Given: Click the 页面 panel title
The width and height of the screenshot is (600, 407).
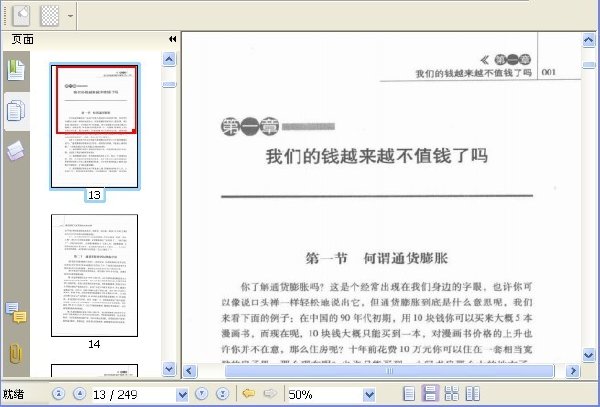Looking at the screenshot, I should (23, 39).
